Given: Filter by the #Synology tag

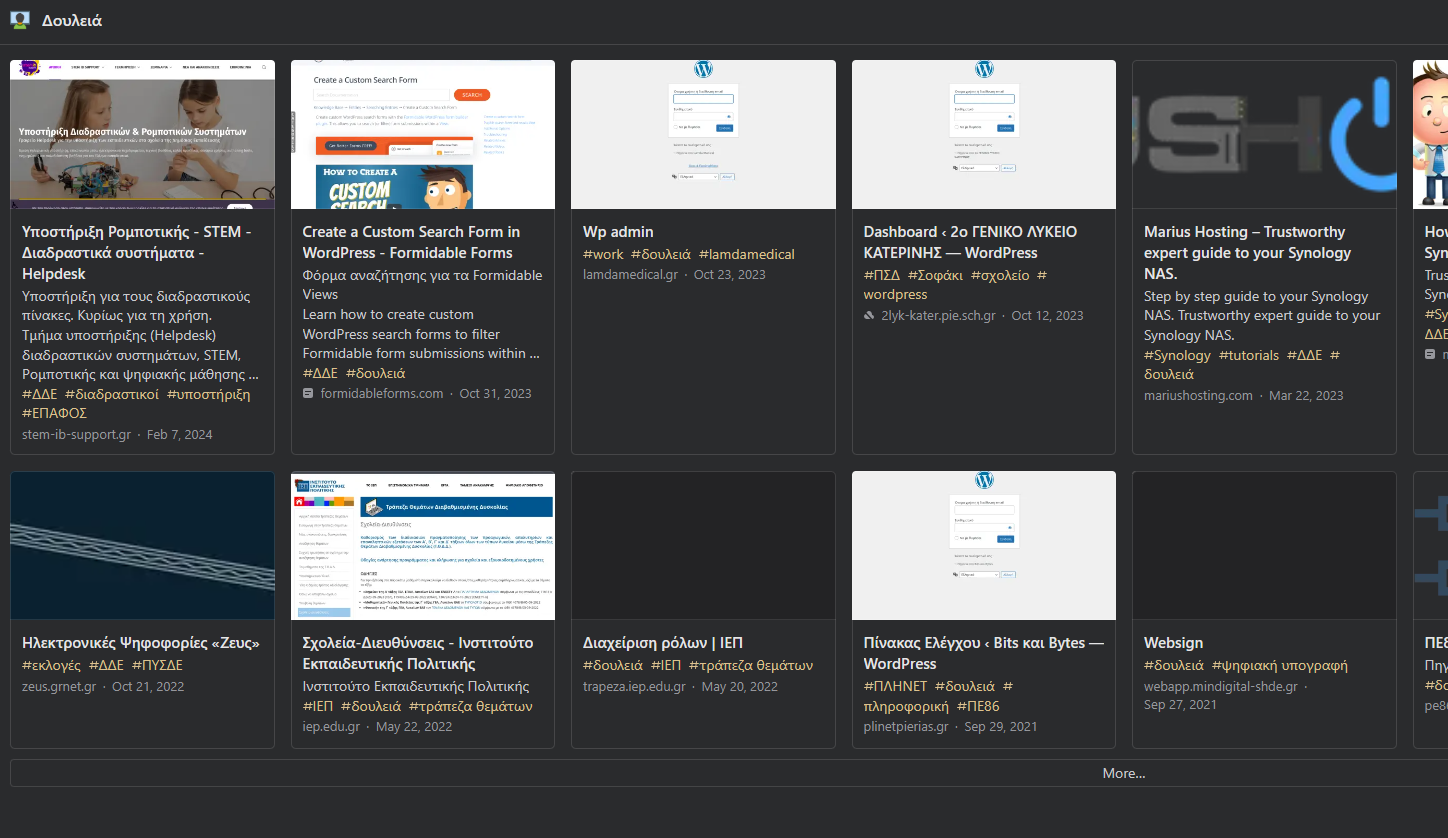Looking at the screenshot, I should click(1177, 355).
